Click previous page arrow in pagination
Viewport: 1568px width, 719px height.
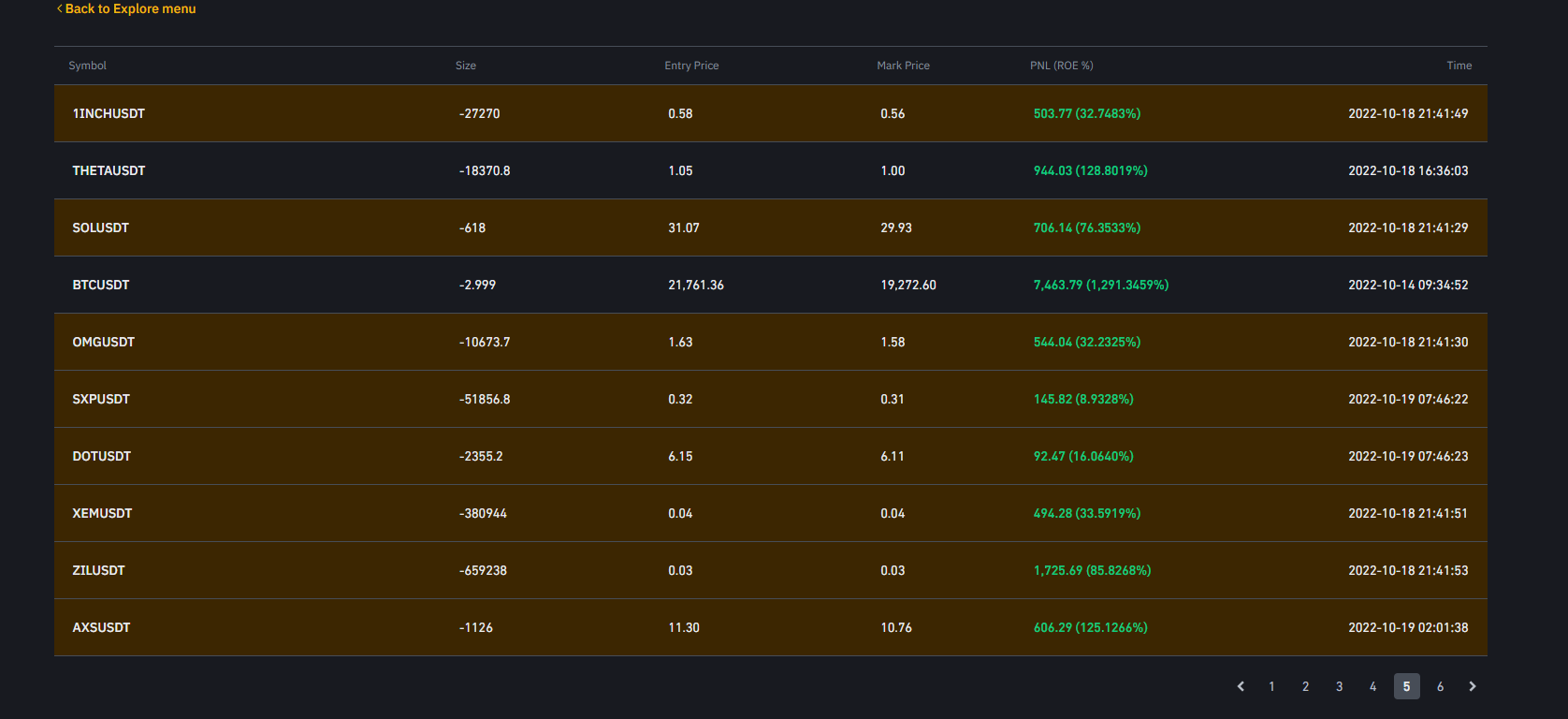click(1241, 686)
